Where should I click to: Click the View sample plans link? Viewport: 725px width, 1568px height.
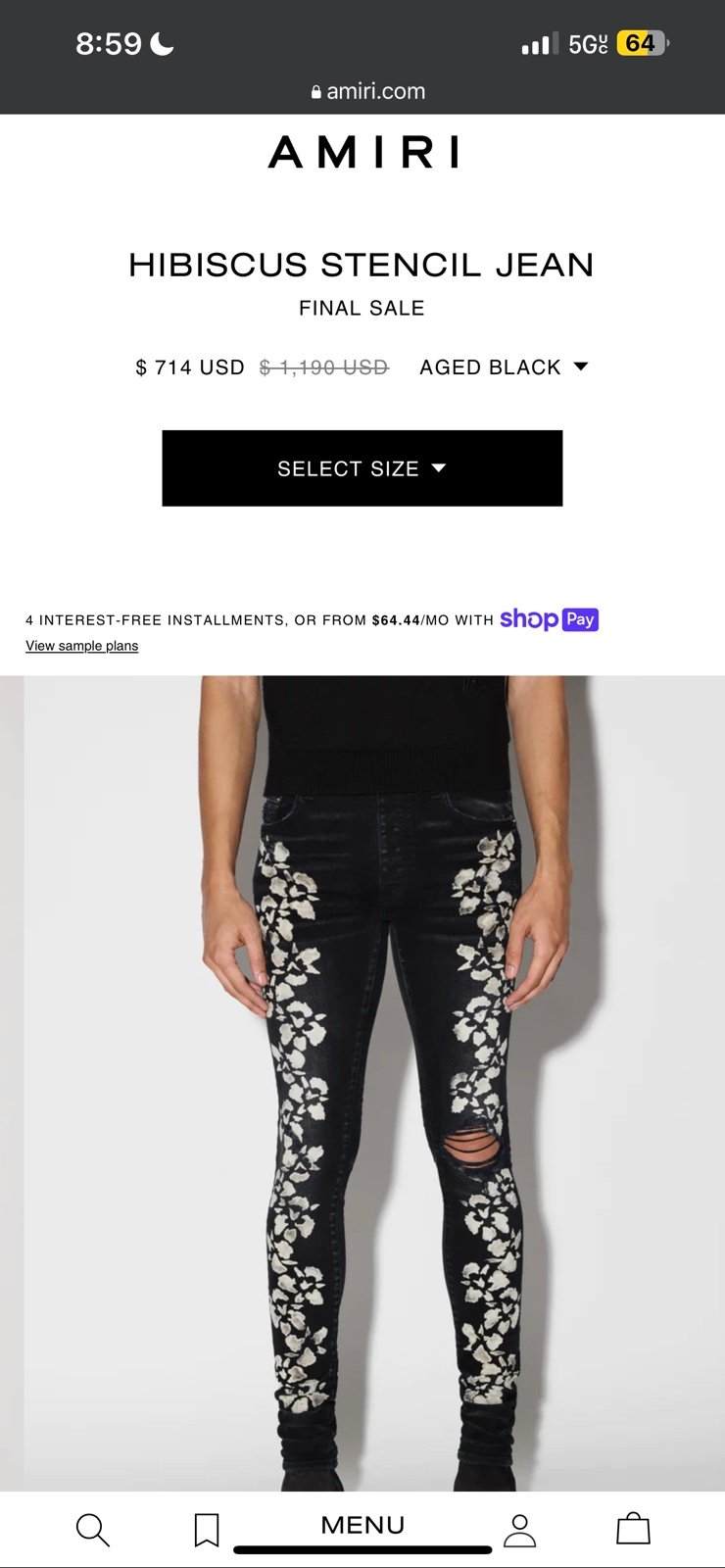point(82,646)
